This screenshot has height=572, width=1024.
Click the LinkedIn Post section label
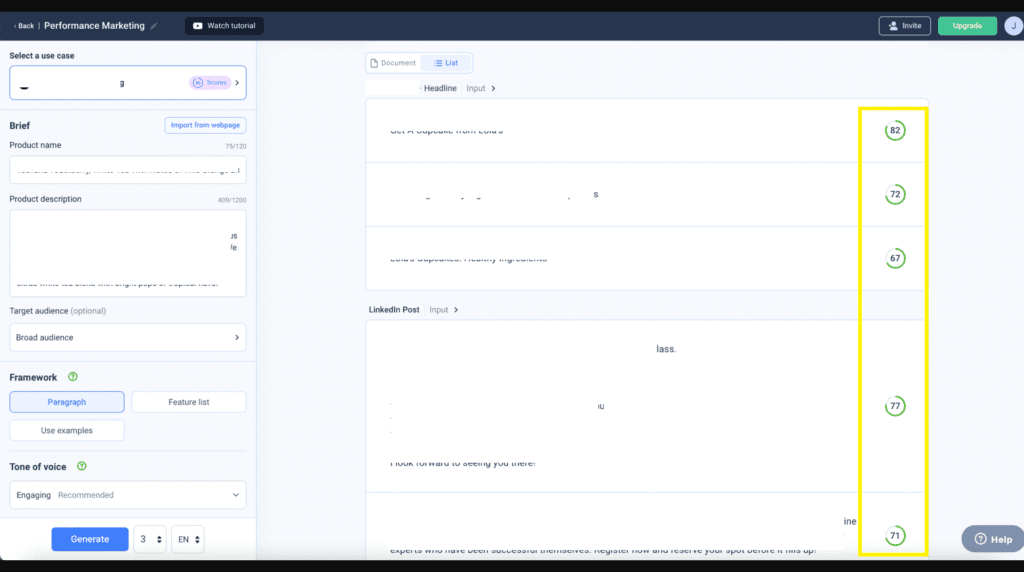click(x=394, y=310)
